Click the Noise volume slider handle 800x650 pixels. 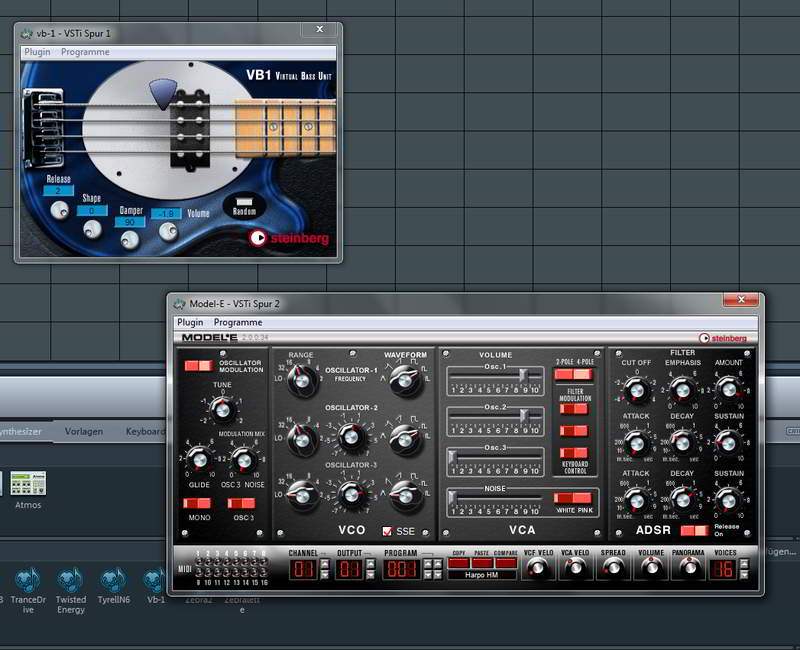(x=452, y=497)
